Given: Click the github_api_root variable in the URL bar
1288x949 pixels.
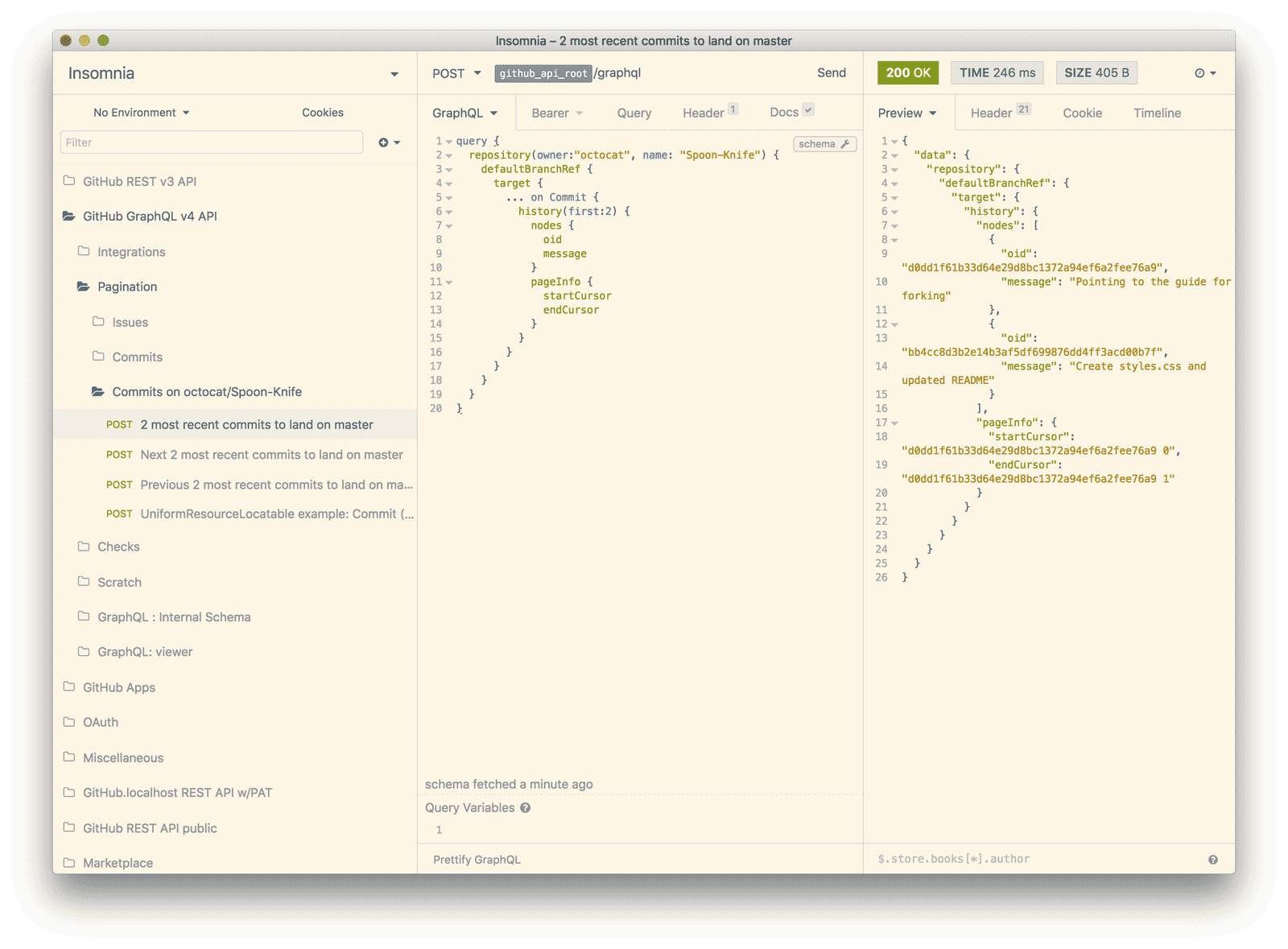Looking at the screenshot, I should (543, 73).
